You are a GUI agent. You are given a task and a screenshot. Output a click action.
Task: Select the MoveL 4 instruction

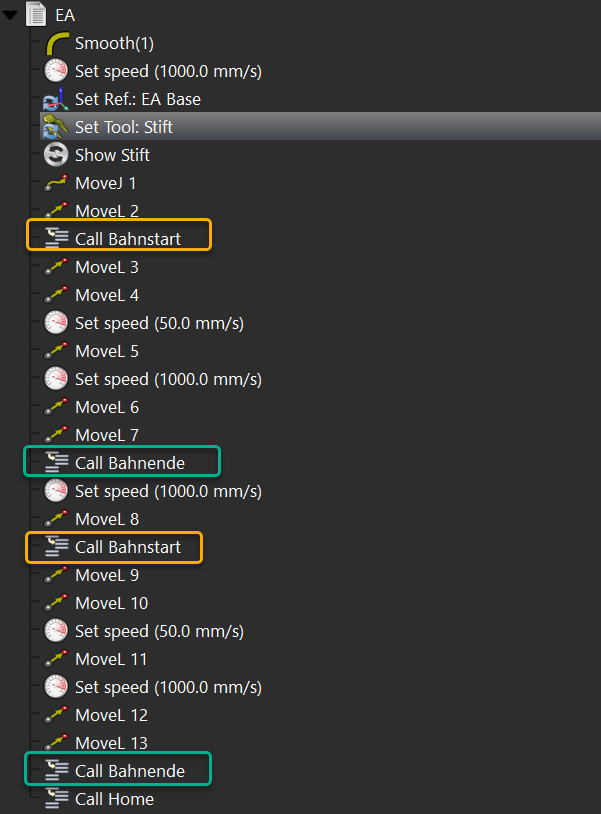point(106,296)
